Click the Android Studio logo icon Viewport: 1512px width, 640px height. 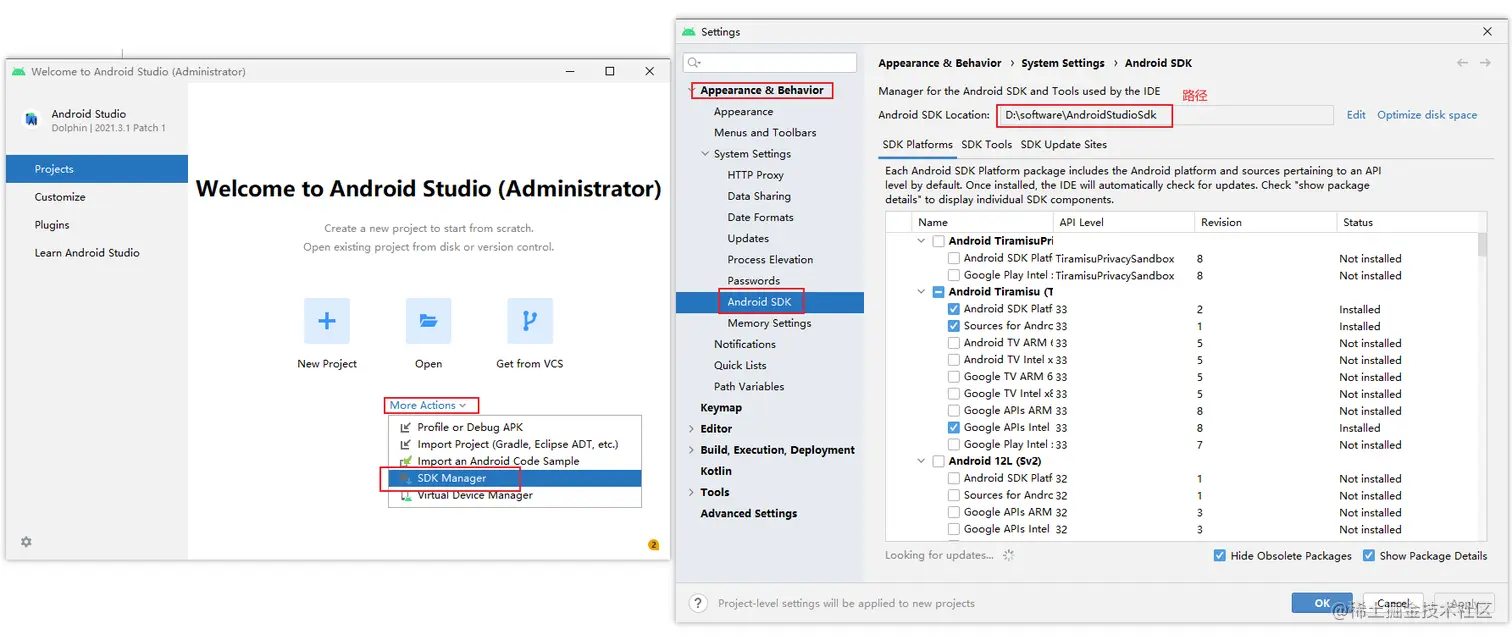[32, 119]
